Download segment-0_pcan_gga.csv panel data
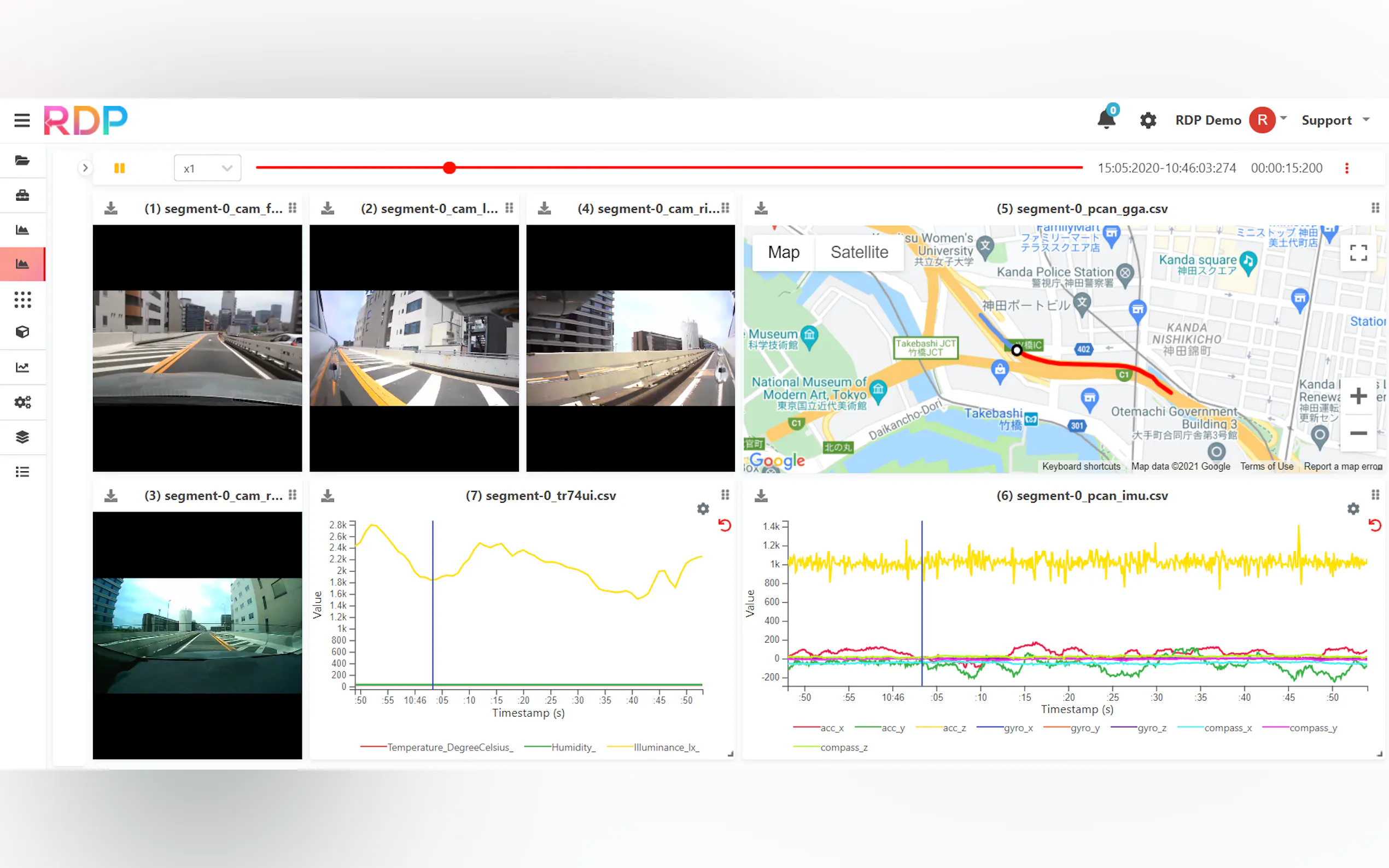 (x=761, y=208)
